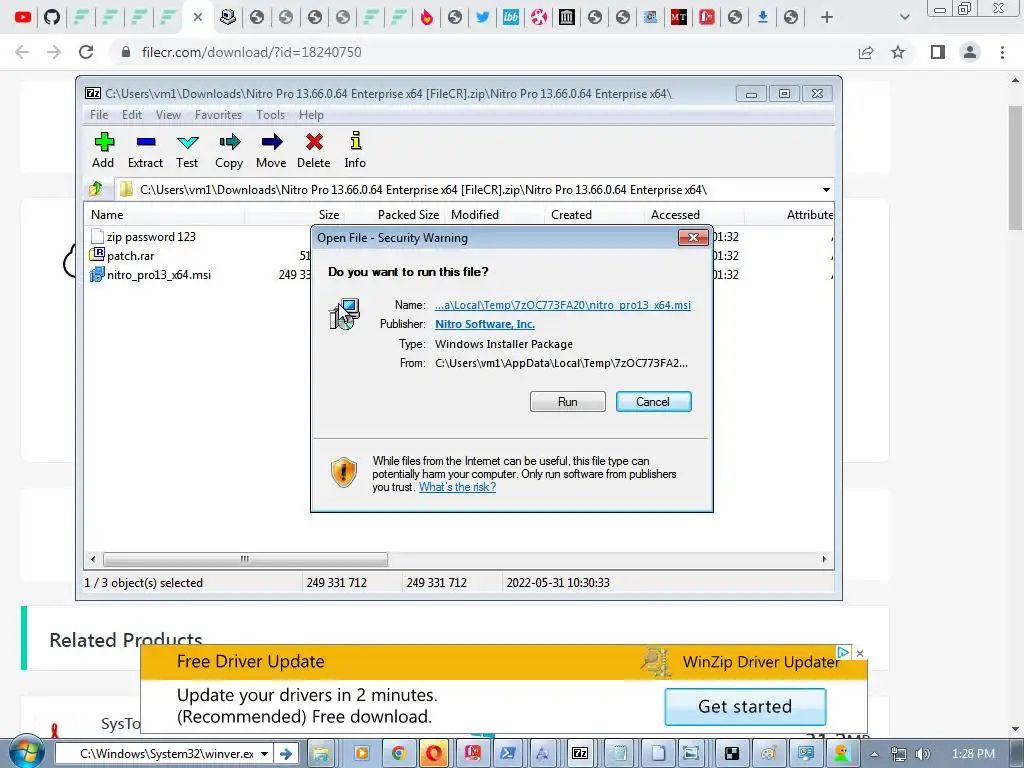This screenshot has width=1024, height=768.
Task: Open the 7-Zip Edit menu
Action: 132,115
